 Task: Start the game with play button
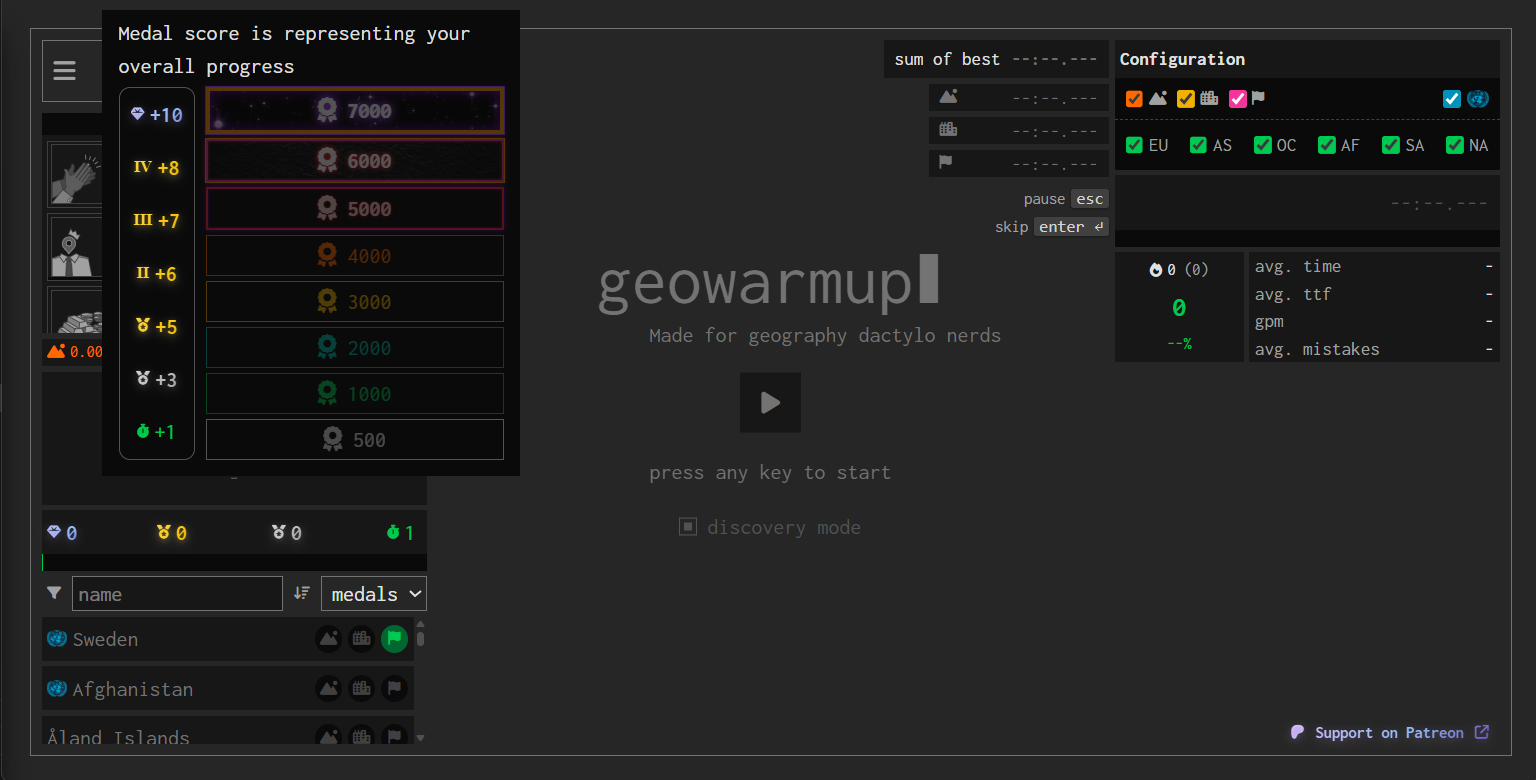click(770, 402)
